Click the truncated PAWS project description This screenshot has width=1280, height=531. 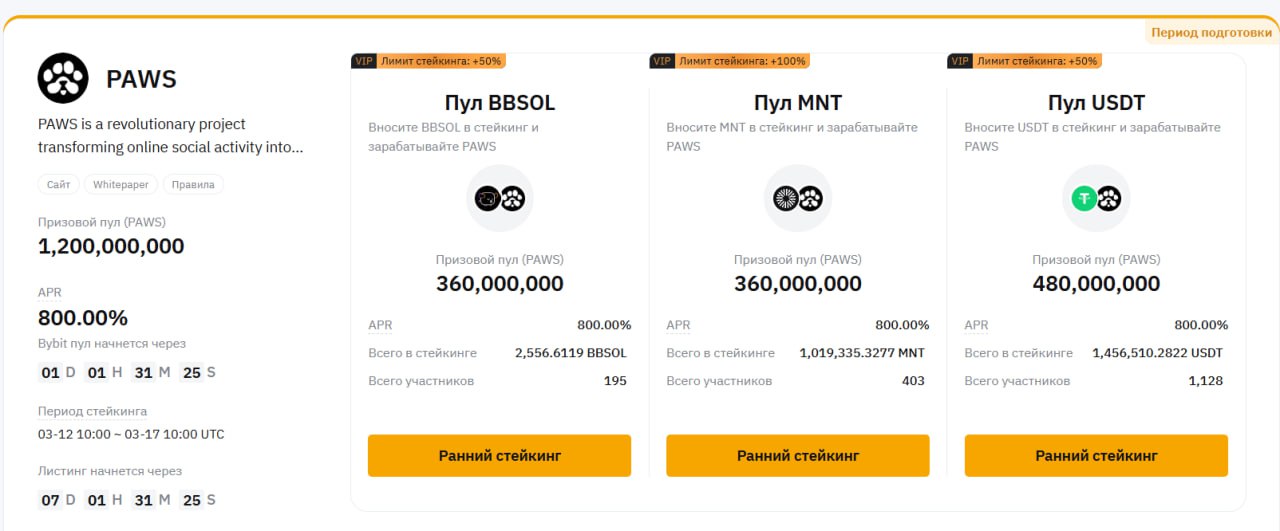pos(170,136)
